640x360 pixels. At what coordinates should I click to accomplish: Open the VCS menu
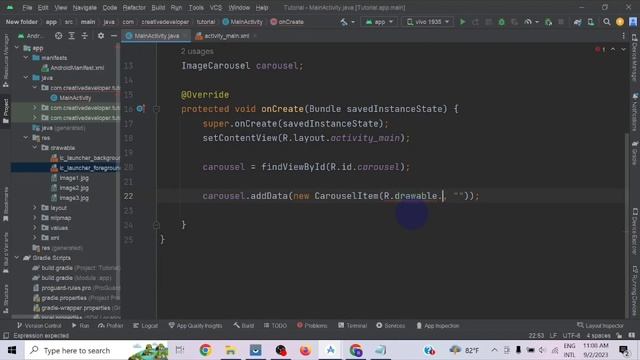pos(216,8)
